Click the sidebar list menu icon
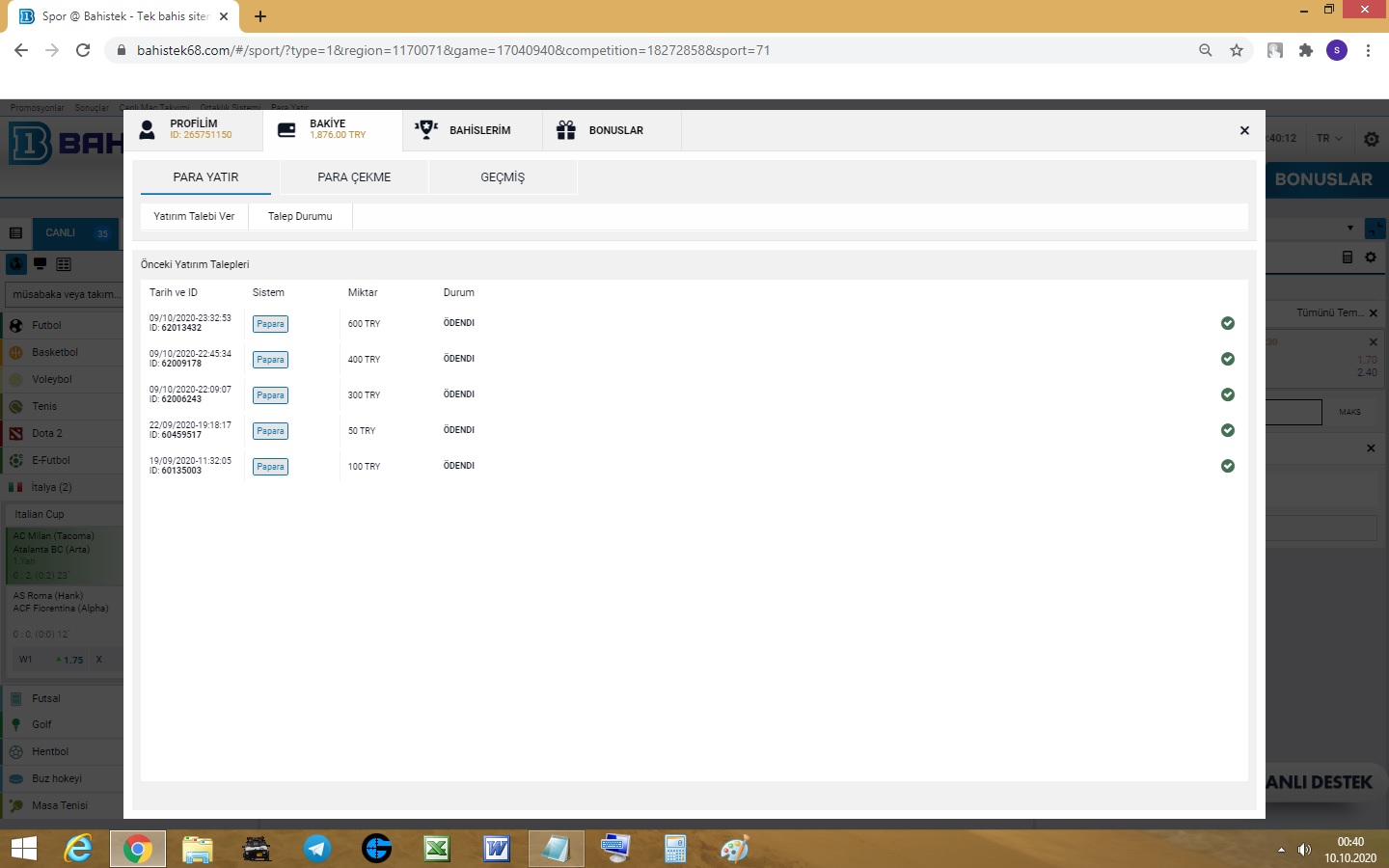This screenshot has height=868, width=1389. pyautogui.click(x=15, y=233)
